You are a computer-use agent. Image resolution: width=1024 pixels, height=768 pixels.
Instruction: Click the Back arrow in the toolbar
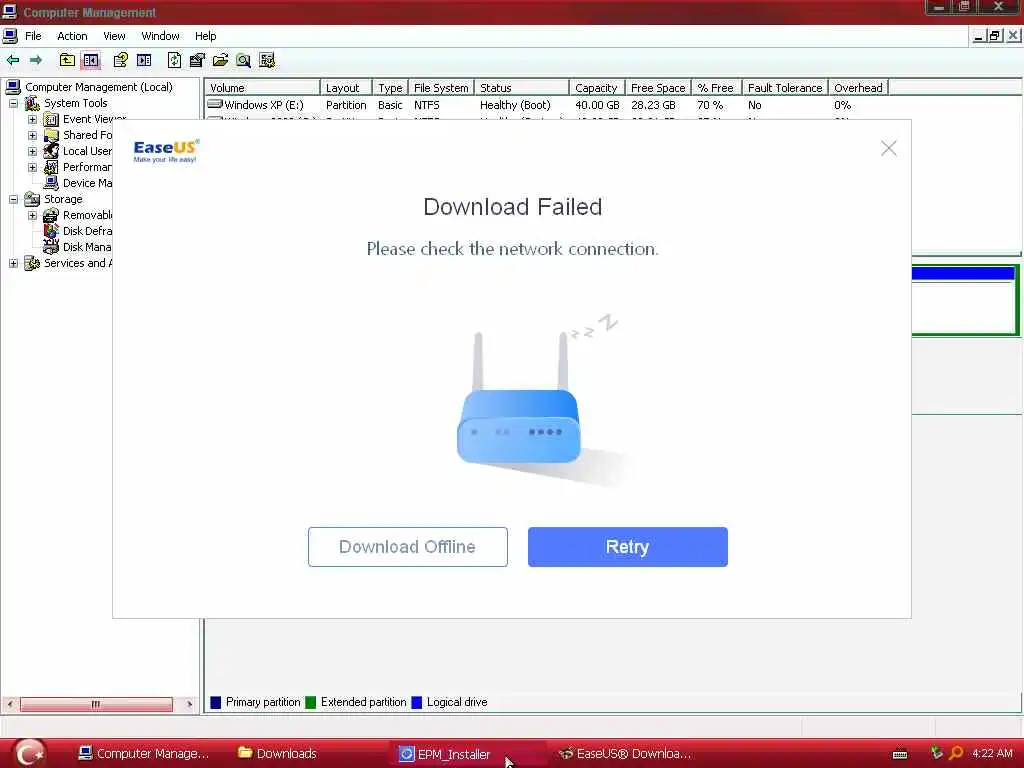pyautogui.click(x=13, y=60)
